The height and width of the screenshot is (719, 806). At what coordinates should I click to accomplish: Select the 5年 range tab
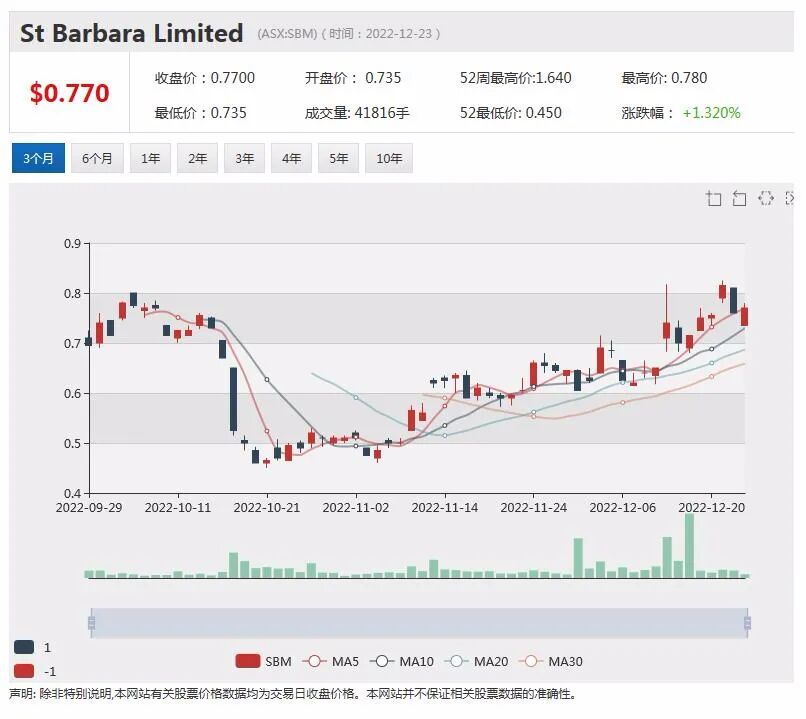[x=338, y=158]
